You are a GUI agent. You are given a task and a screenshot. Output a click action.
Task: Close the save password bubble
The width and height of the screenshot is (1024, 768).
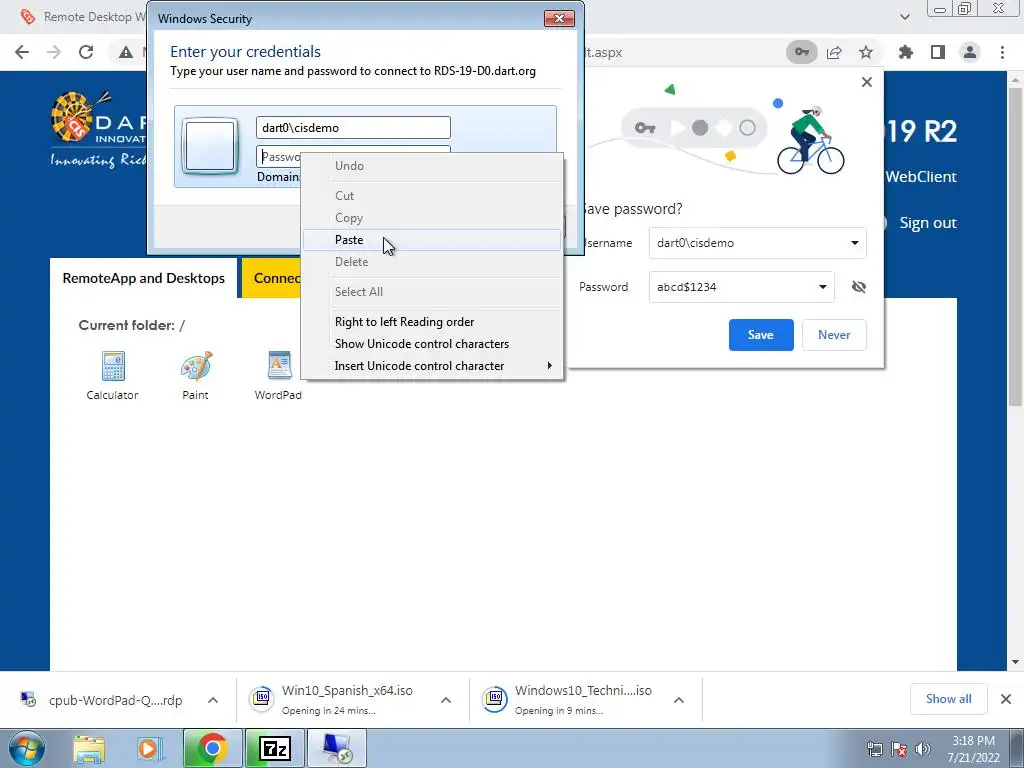click(x=867, y=82)
